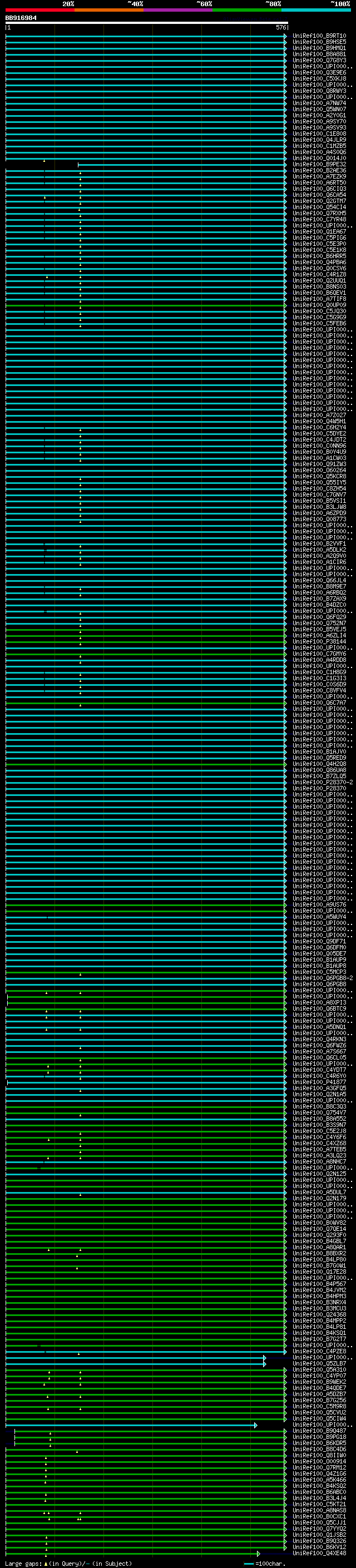
Task: Select hit UniRef100_A5K466
Action: (x=319, y=1480)
